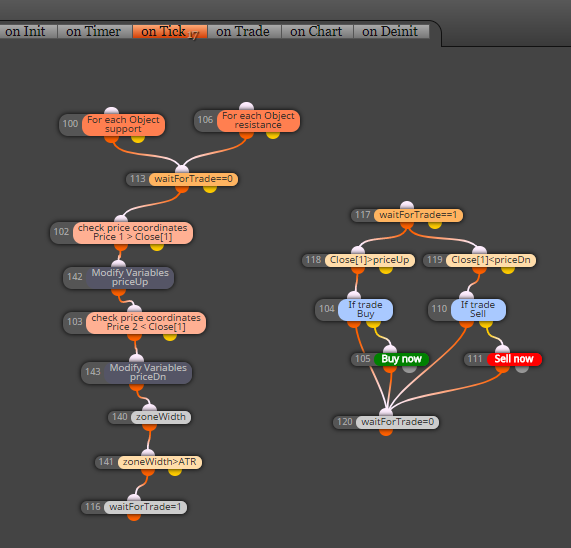Click input port atop support block
Screen dimensions: 571x548
tap(111, 111)
